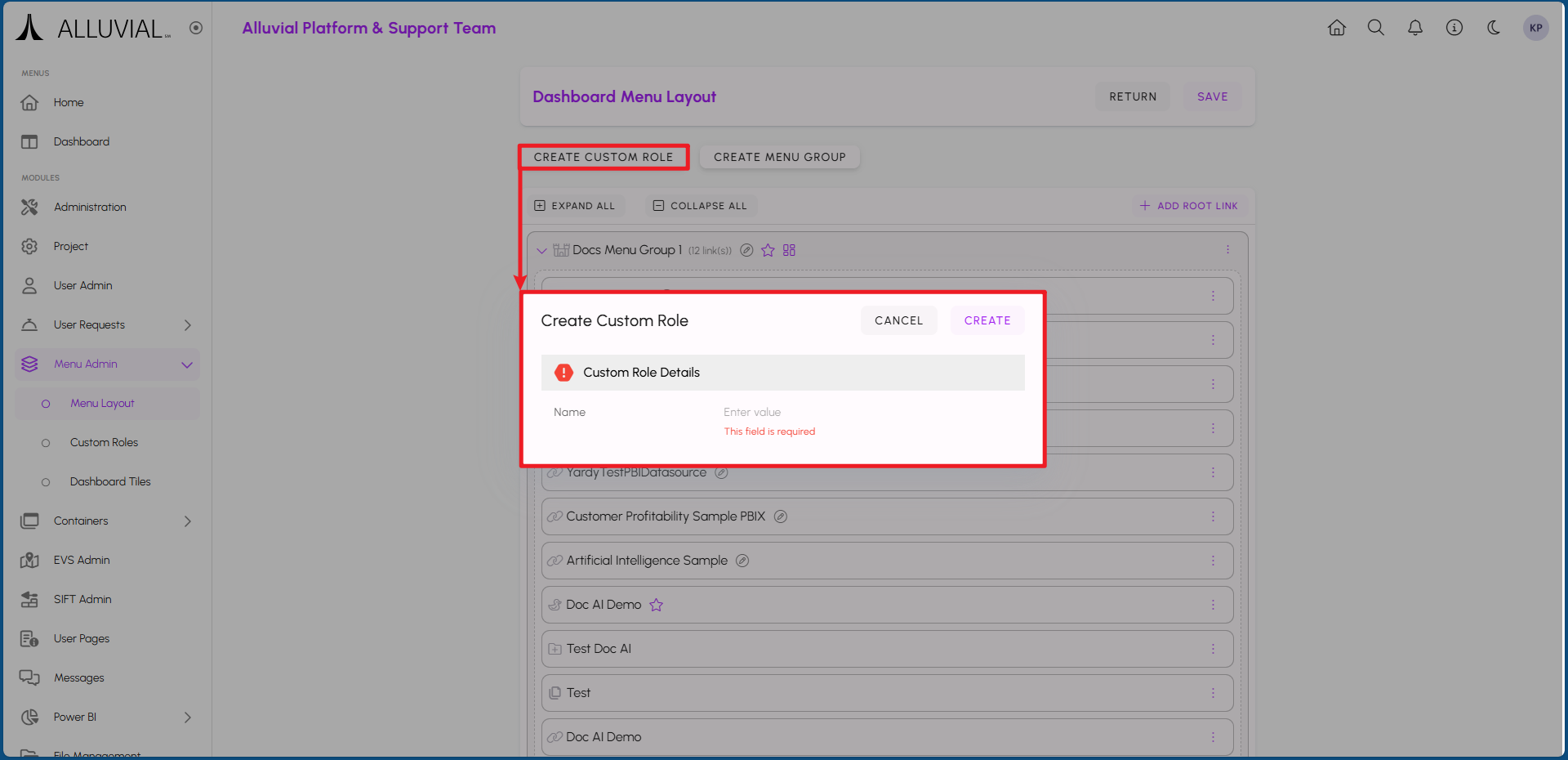Click the home icon in top header
Image resolution: width=1568 pixels, height=760 pixels.
(1337, 28)
